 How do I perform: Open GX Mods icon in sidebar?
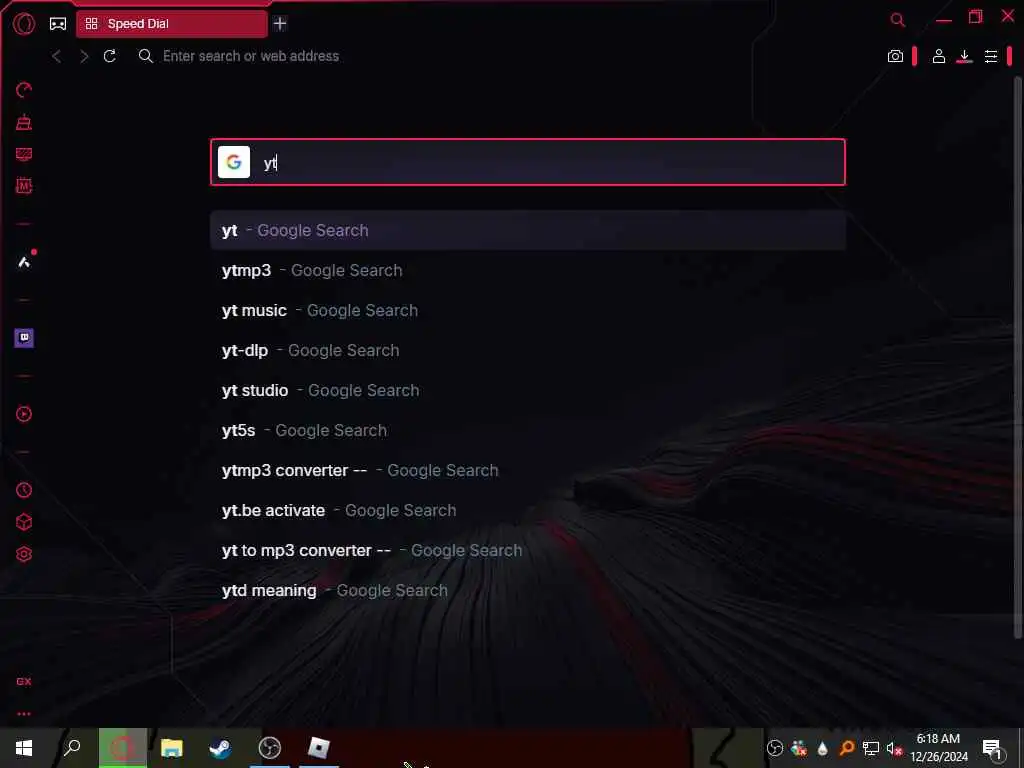point(24,186)
